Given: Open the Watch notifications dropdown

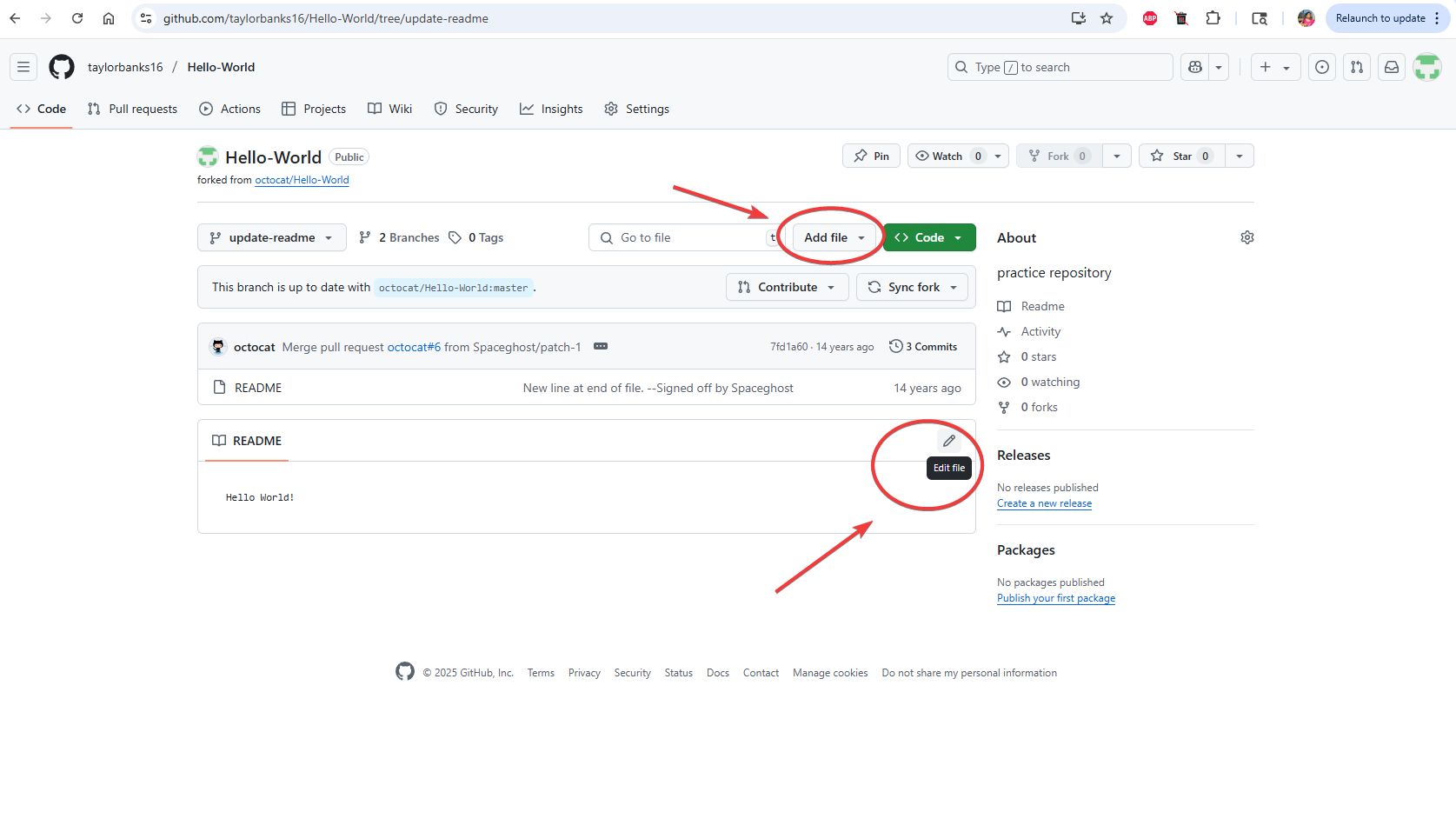Looking at the screenshot, I should coord(958,156).
